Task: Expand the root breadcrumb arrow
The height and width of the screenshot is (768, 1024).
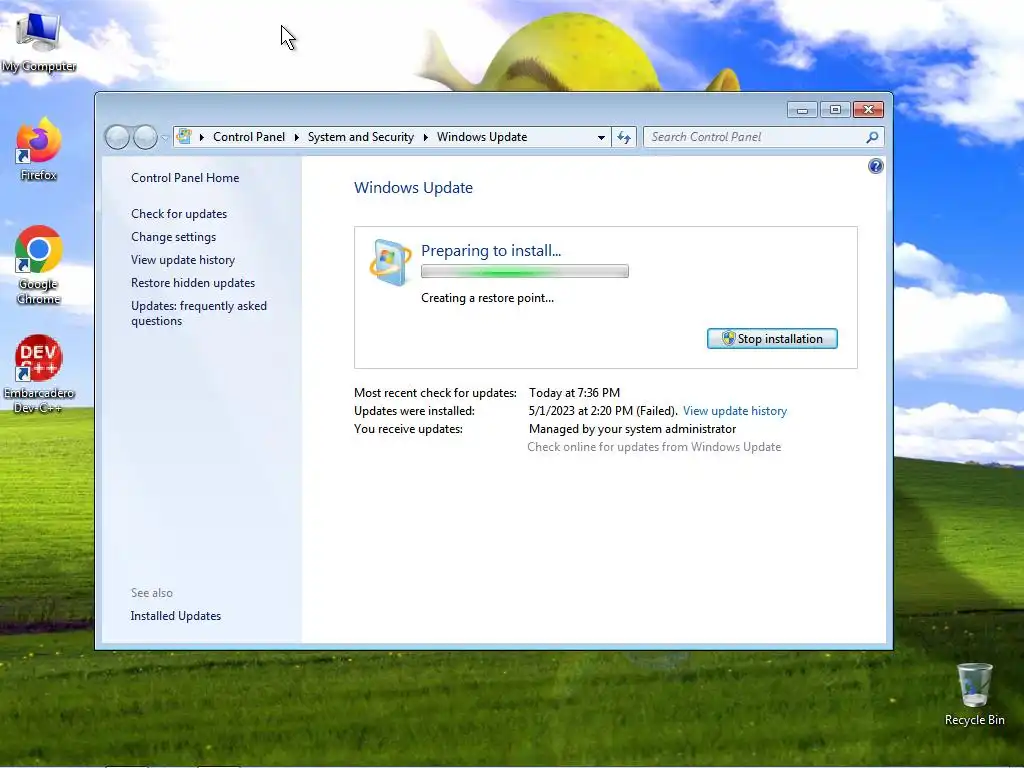Action: tap(202, 137)
